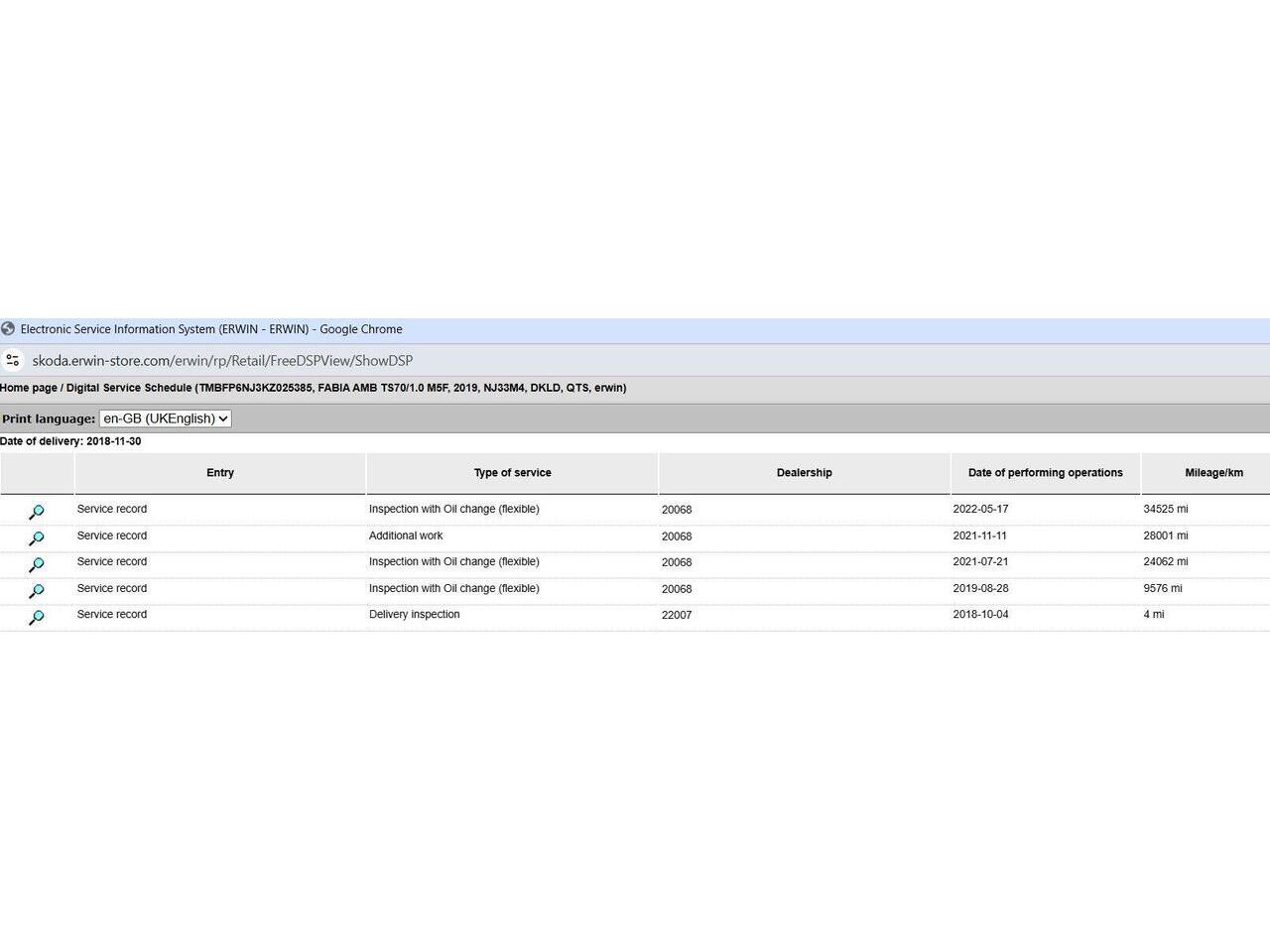
Task: View details of the 2021-07-21 inspection record
Action: click(x=37, y=564)
